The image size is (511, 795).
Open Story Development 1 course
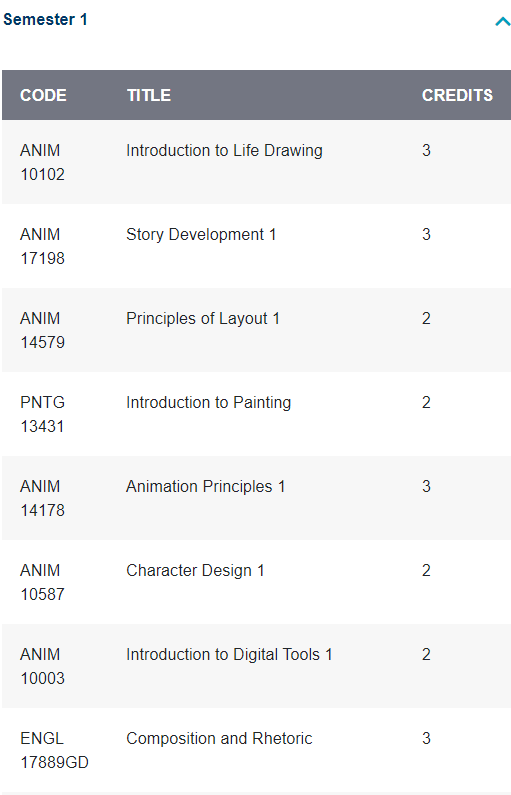[201, 235]
